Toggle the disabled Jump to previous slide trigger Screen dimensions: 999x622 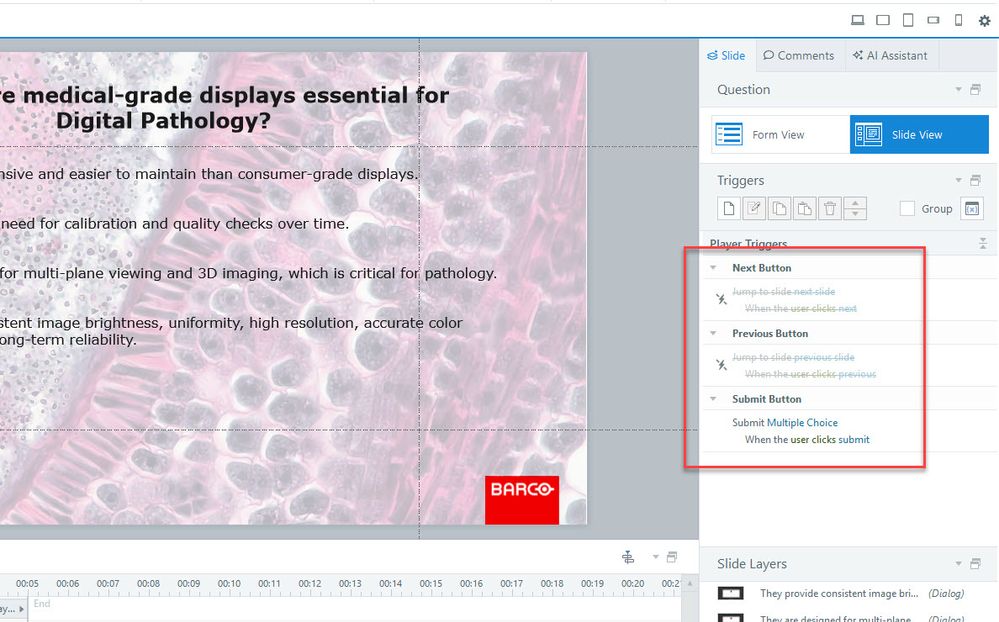(721, 365)
